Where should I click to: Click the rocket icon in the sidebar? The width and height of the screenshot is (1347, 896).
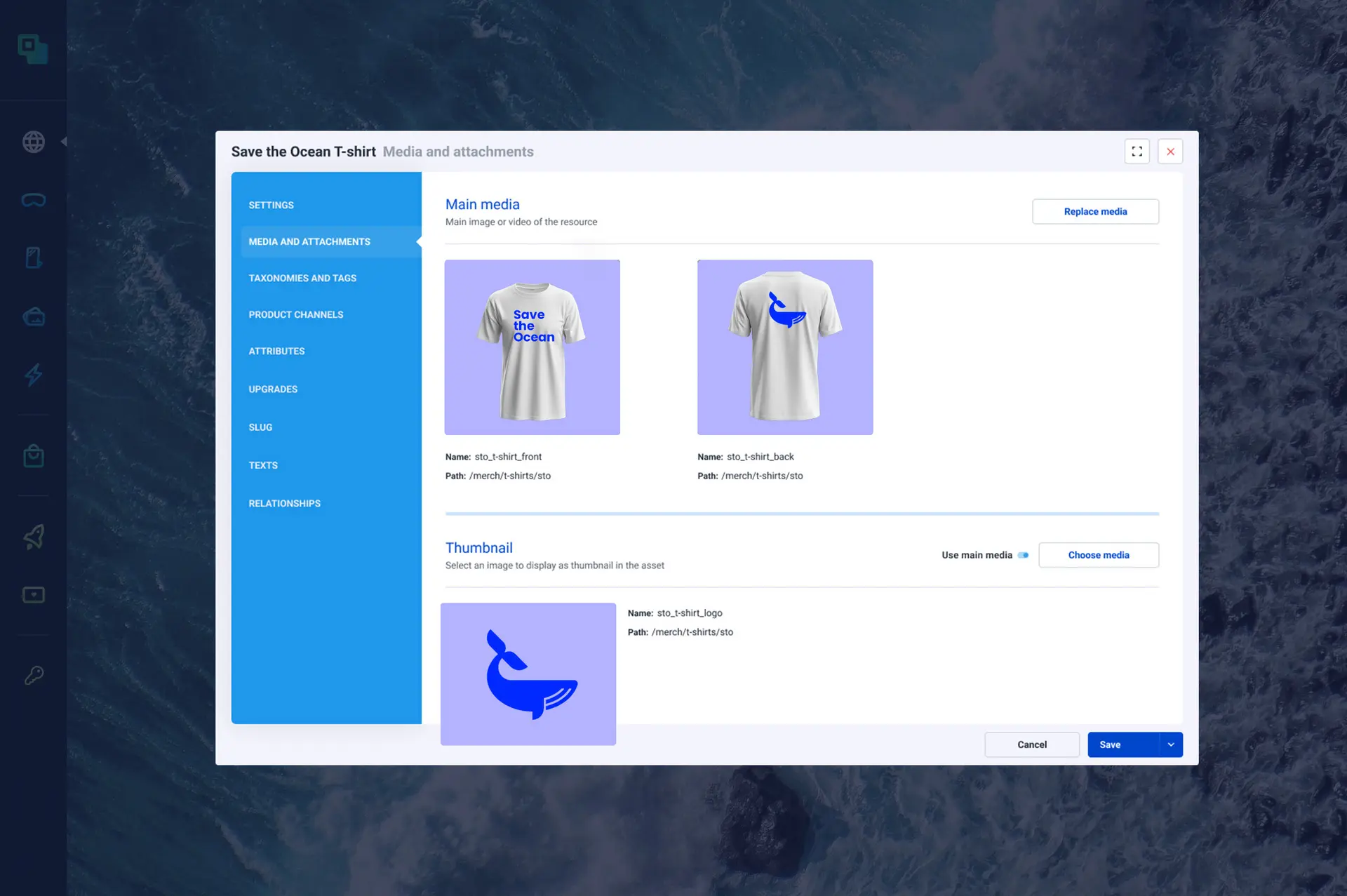pos(33,537)
